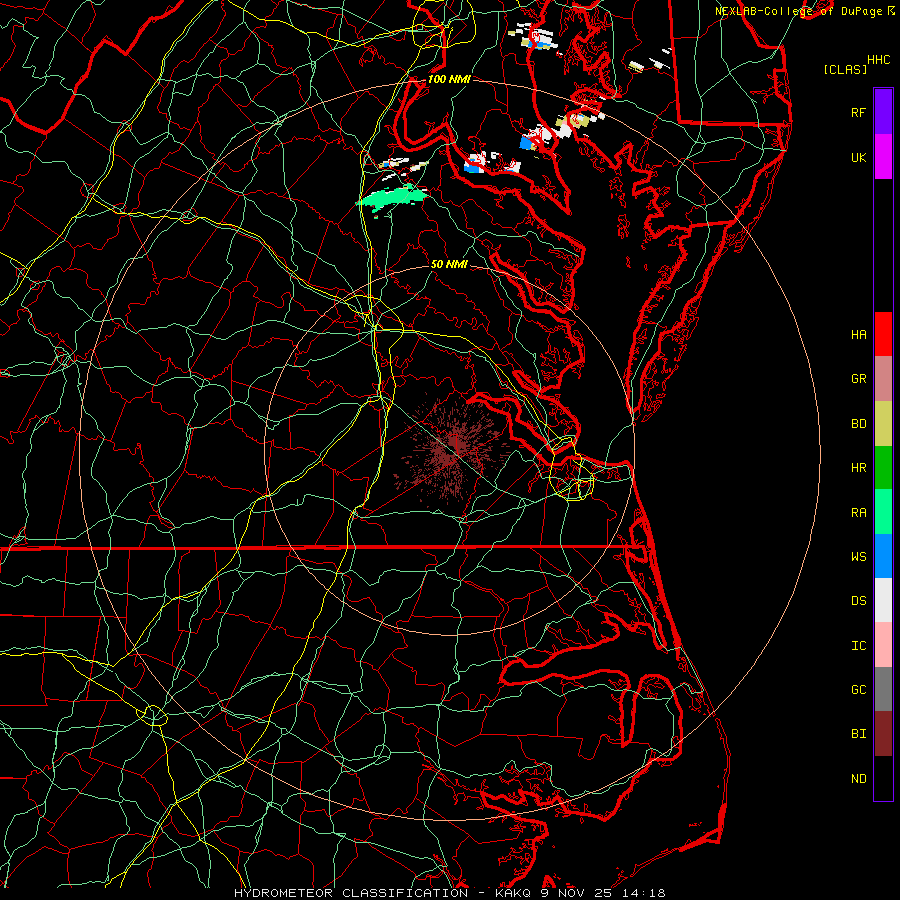Click the RF legend label

point(858,112)
